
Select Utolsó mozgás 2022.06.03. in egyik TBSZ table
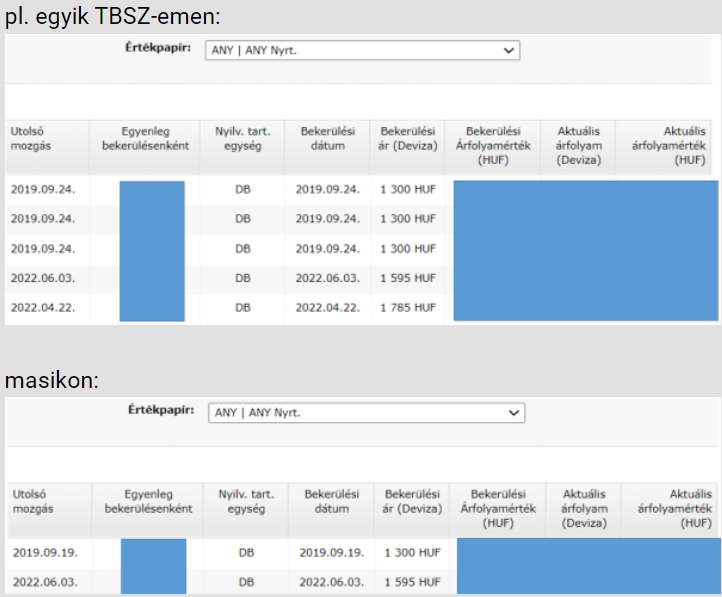click(x=43, y=278)
